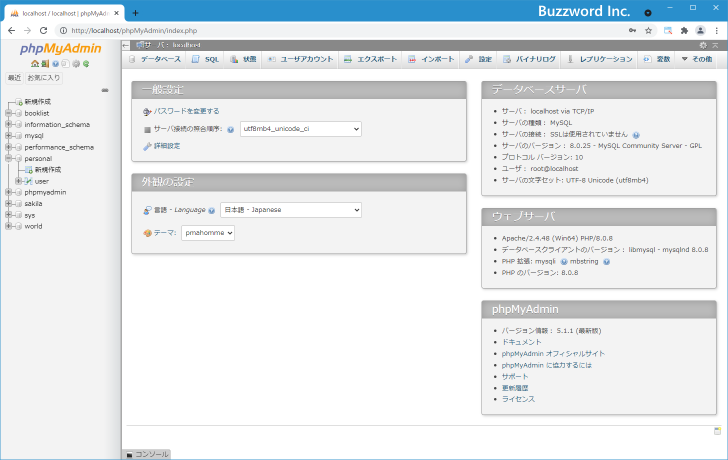Click help icon next to Language label

pyautogui.click(x=212, y=210)
